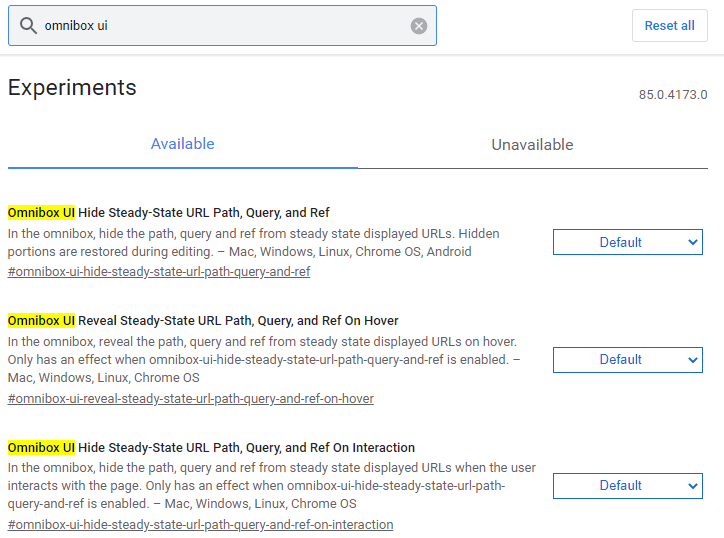Open the Hide On Interaction flag's Default dropdown
Viewport: 724px width, 538px height.
pos(627,486)
